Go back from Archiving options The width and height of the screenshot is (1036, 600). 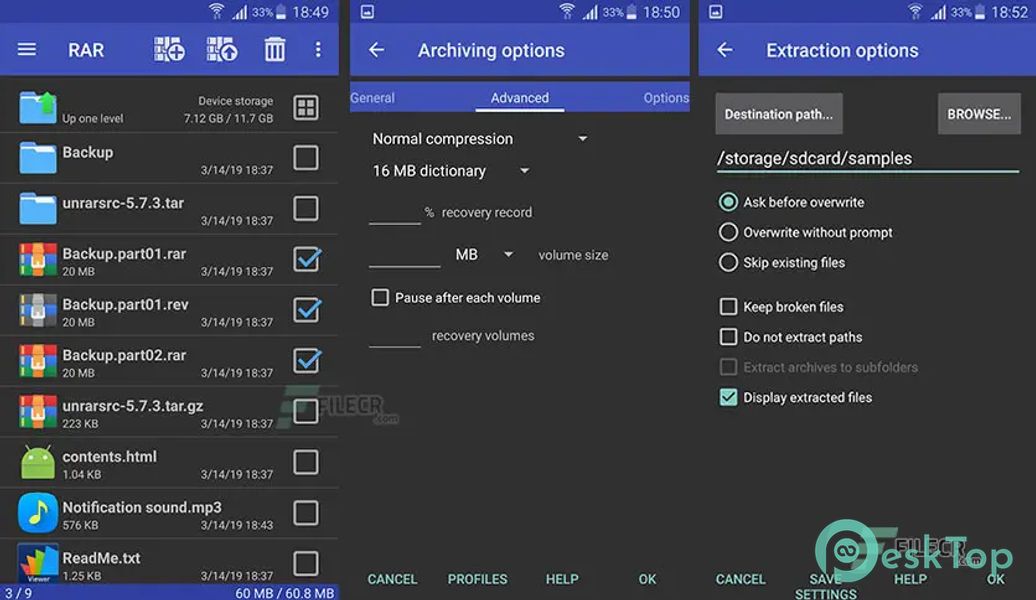coord(376,50)
